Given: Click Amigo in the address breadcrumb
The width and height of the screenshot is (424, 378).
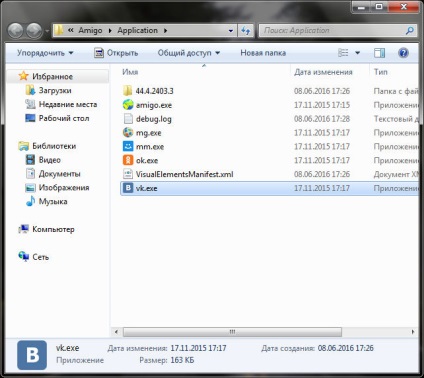Looking at the screenshot, I should point(90,30).
